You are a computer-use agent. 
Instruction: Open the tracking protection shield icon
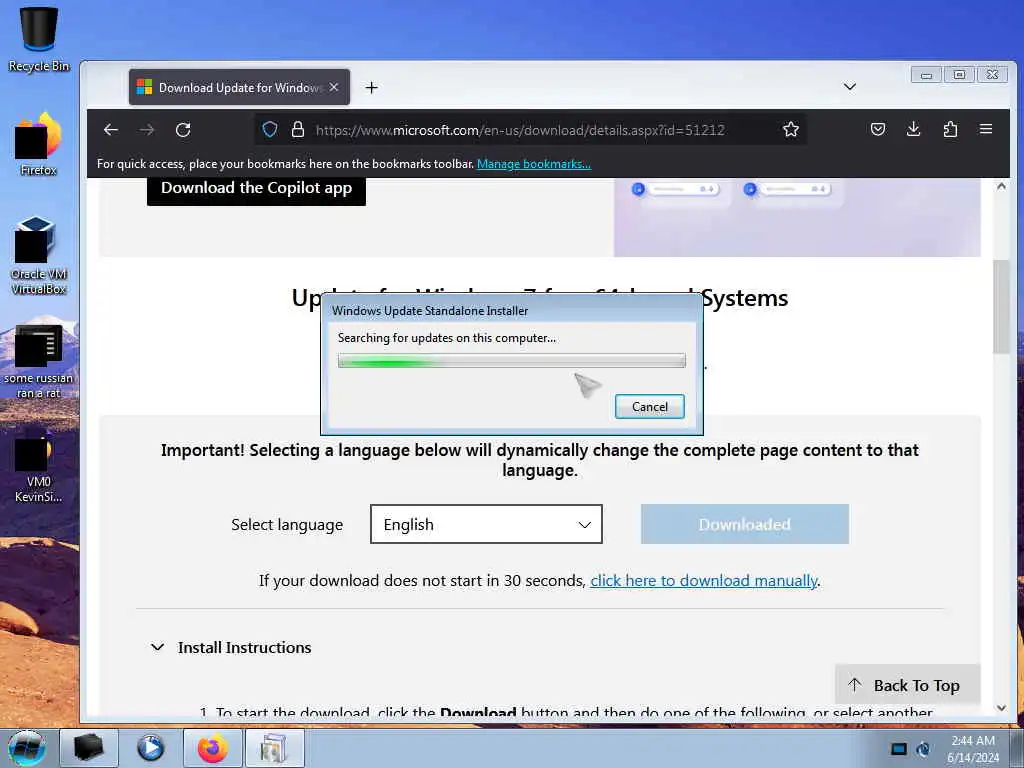[x=270, y=129]
